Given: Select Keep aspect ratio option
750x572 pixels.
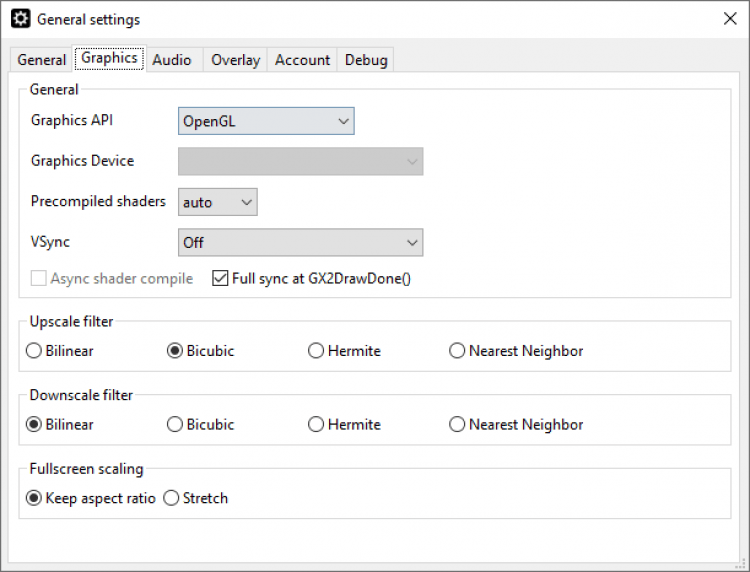Looking at the screenshot, I should tap(35, 498).
